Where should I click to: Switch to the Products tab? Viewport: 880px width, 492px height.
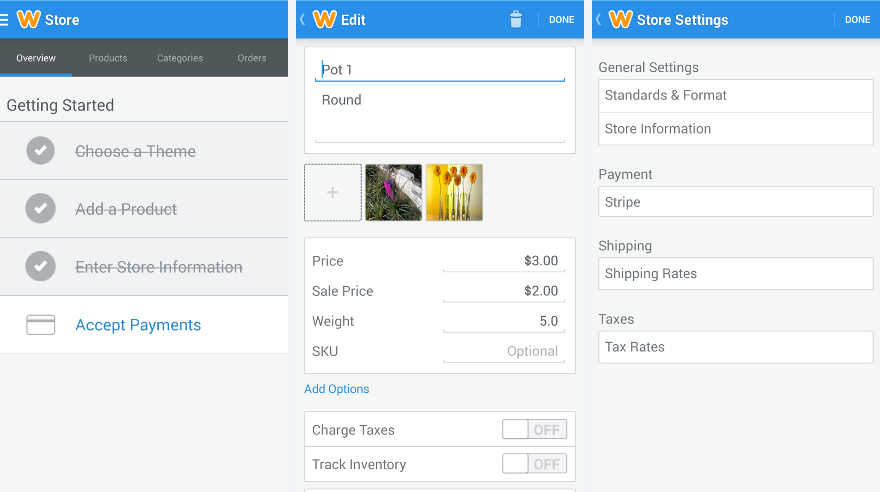108,58
